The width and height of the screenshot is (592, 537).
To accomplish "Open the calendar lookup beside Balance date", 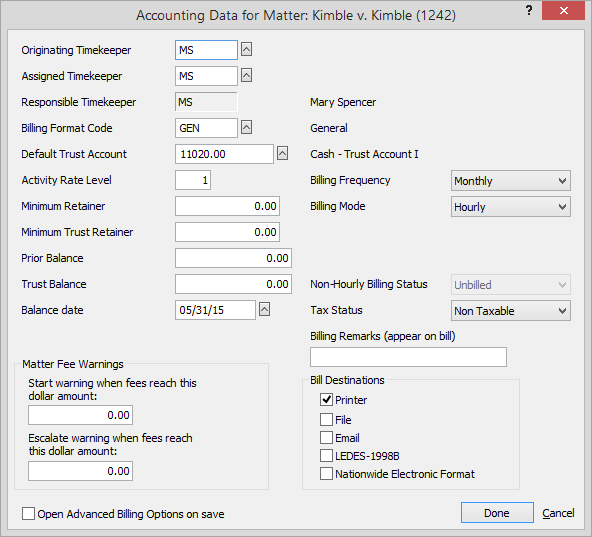I will coord(264,310).
